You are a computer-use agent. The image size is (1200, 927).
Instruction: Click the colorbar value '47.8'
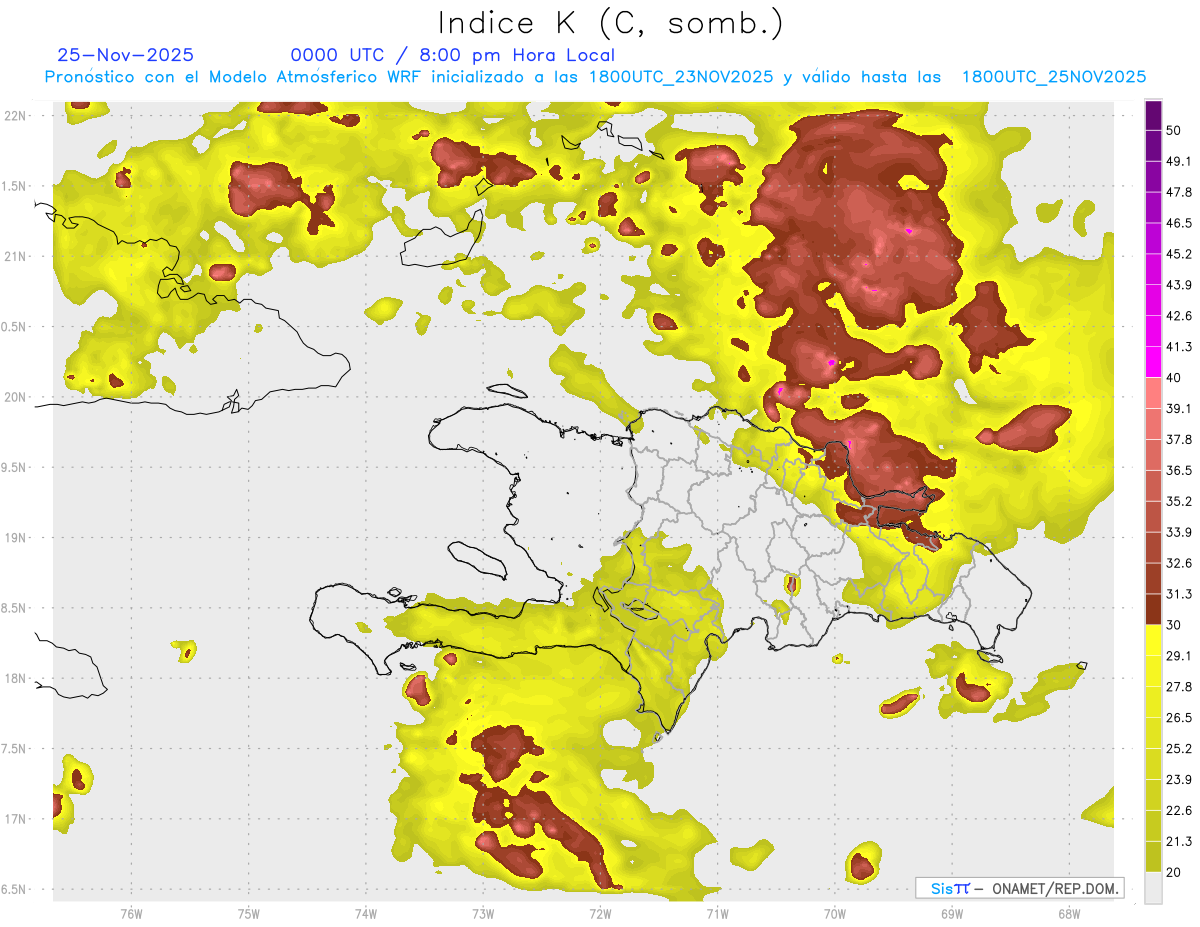coord(1179,192)
